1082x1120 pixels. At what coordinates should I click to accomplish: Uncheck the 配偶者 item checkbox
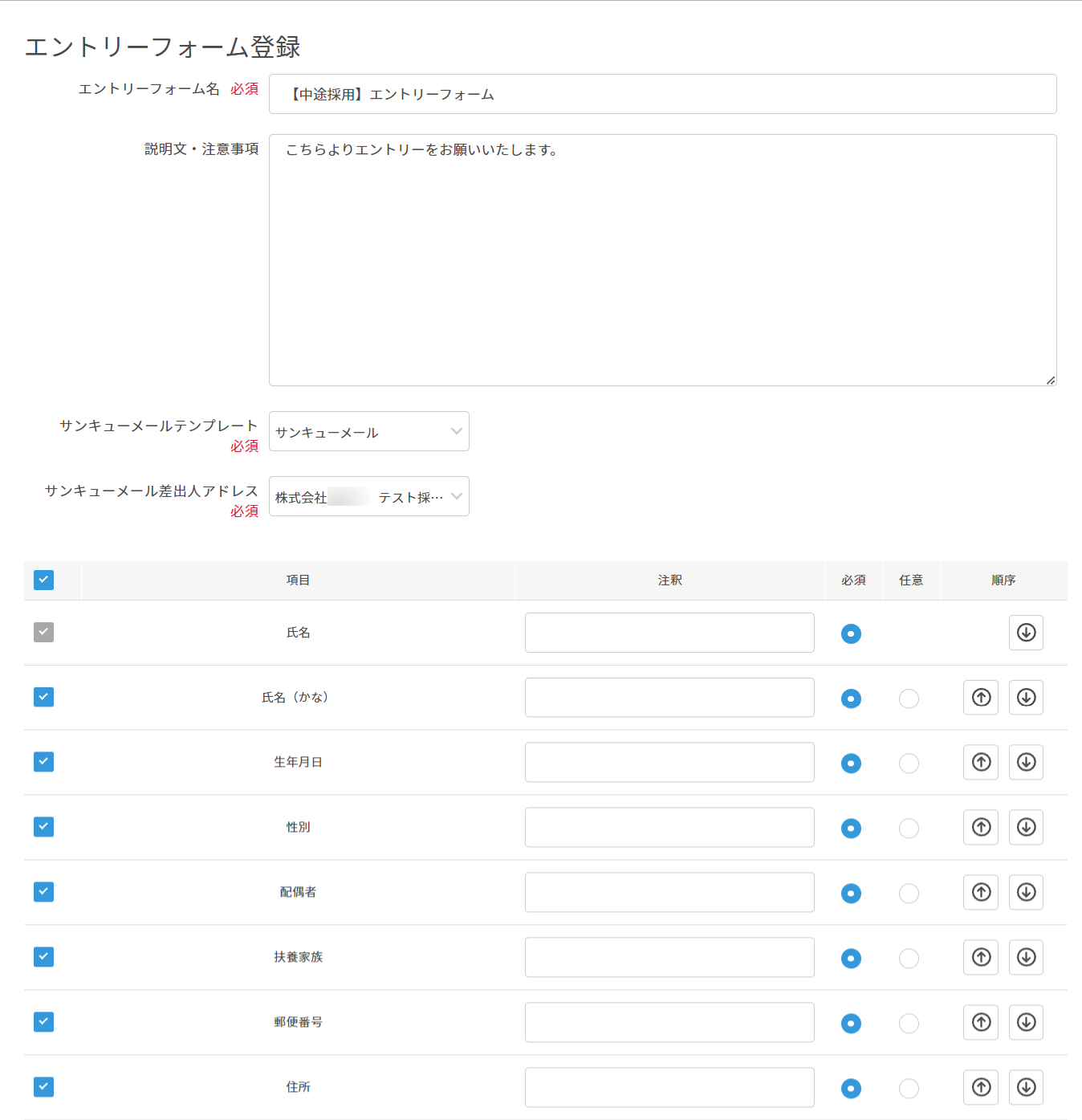[x=44, y=892]
